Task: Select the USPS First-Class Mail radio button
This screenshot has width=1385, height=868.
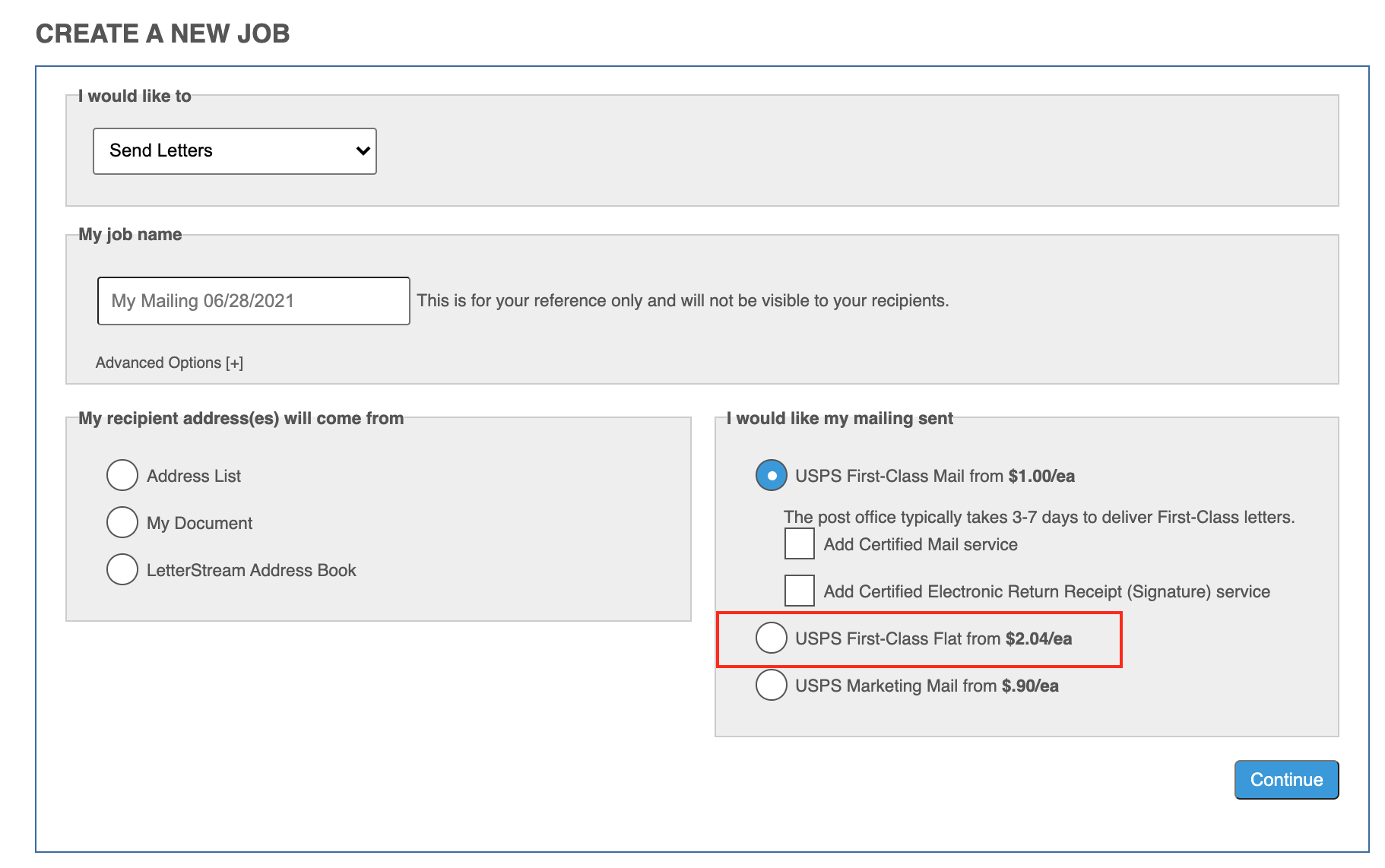Action: (x=771, y=476)
